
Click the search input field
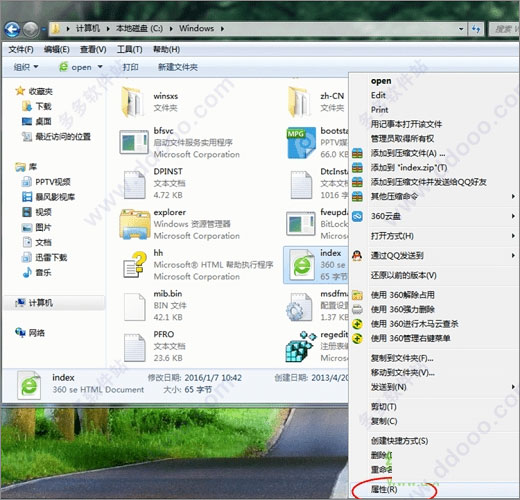504,29
